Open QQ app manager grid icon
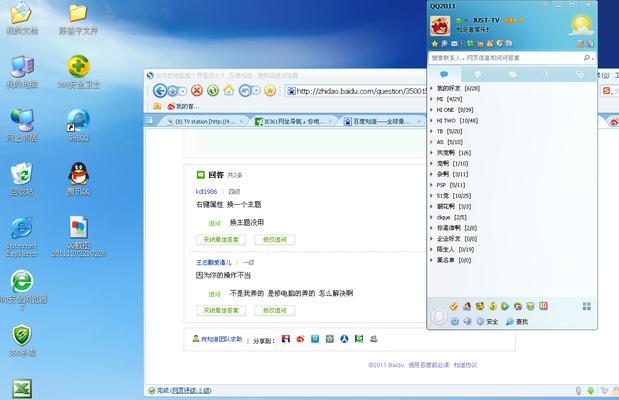This screenshot has height=400, width=619. click(x=587, y=306)
